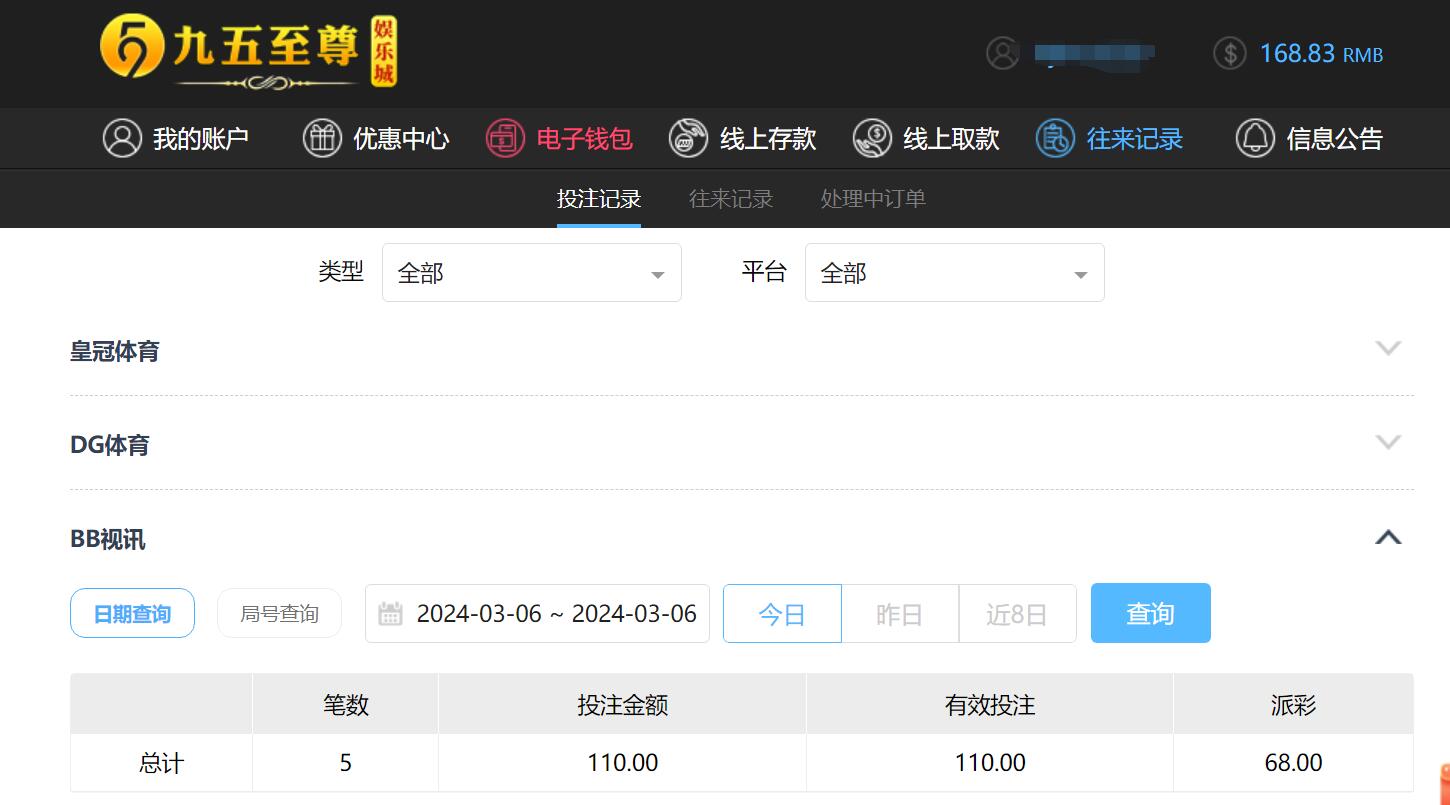This screenshot has height=805, width=1450.
Task: Switch to 处理中订单 tab
Action: click(873, 199)
